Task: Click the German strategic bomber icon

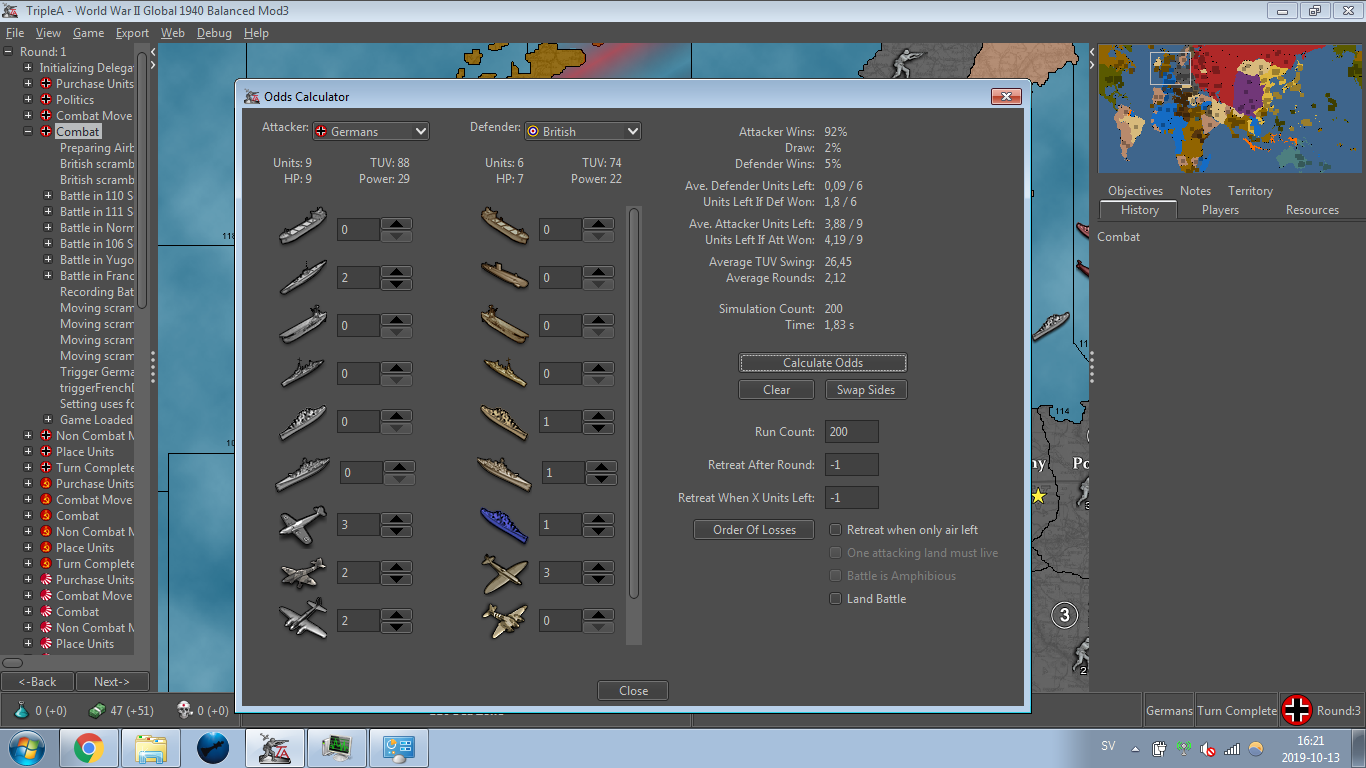Action: tap(303, 620)
